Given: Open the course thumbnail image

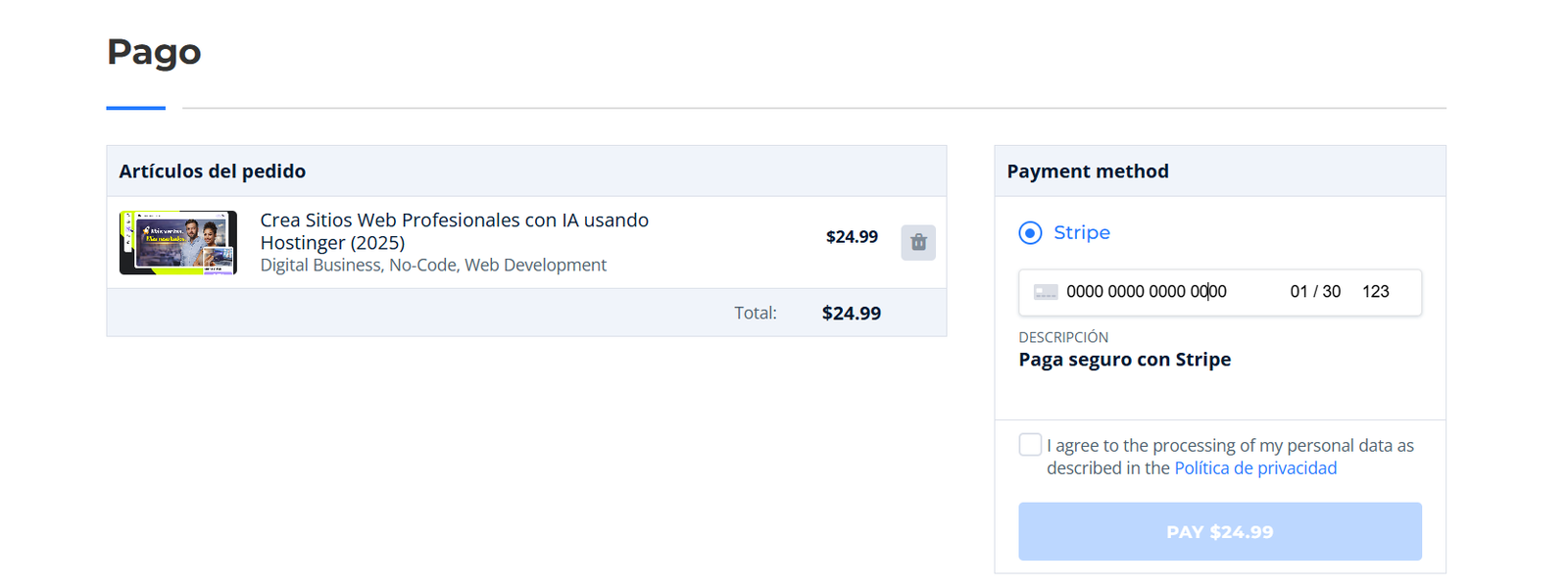Looking at the screenshot, I should 177,242.
